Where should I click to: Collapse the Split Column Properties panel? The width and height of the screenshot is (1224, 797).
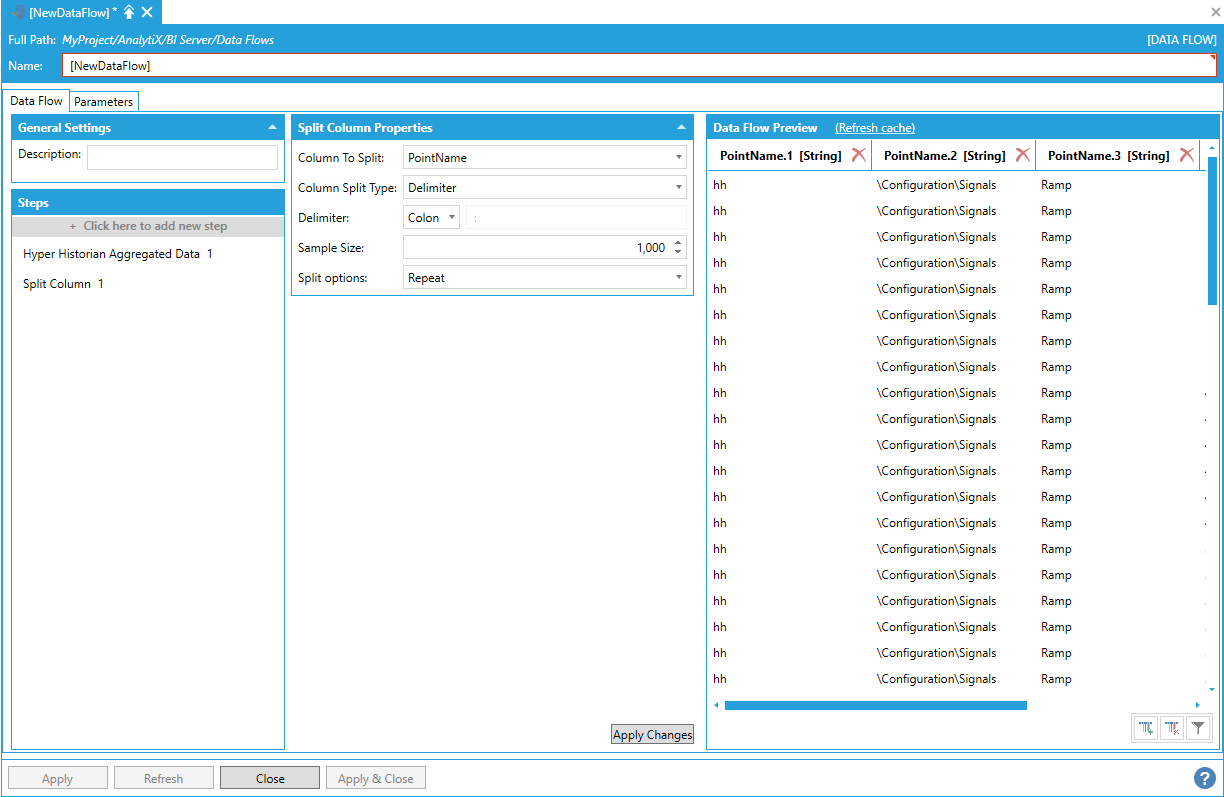[681, 128]
